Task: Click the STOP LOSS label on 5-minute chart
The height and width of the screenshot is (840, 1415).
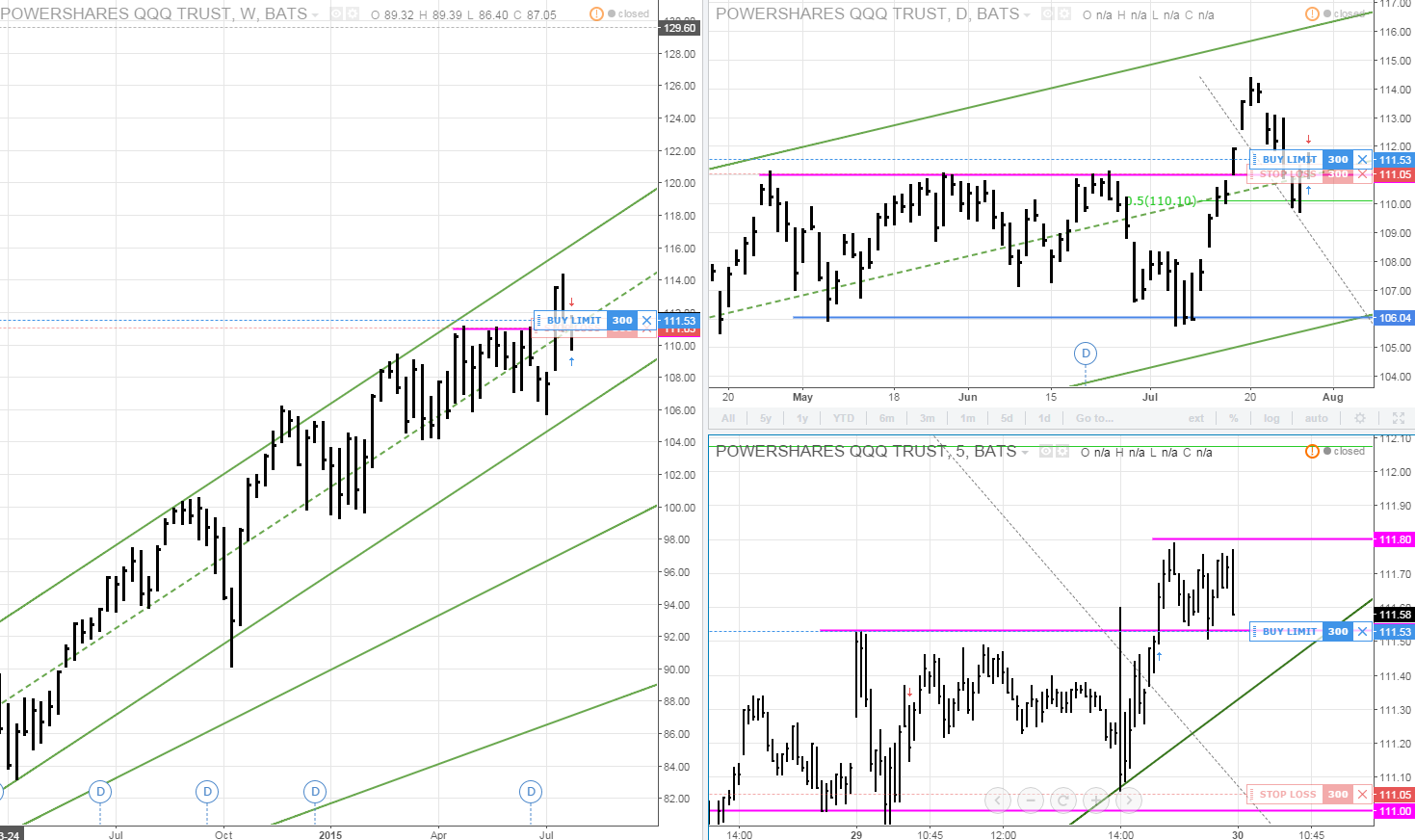Action: [x=1288, y=795]
